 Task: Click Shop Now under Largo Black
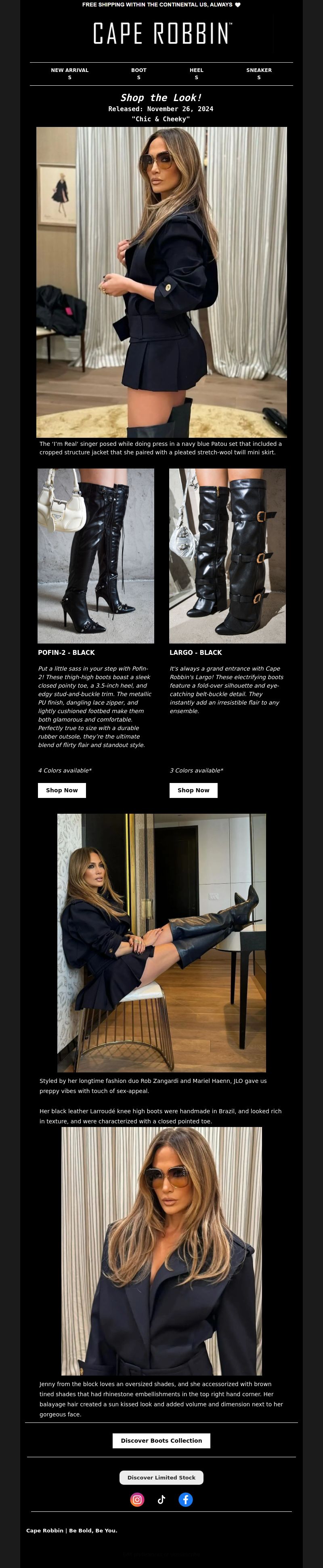click(x=193, y=790)
